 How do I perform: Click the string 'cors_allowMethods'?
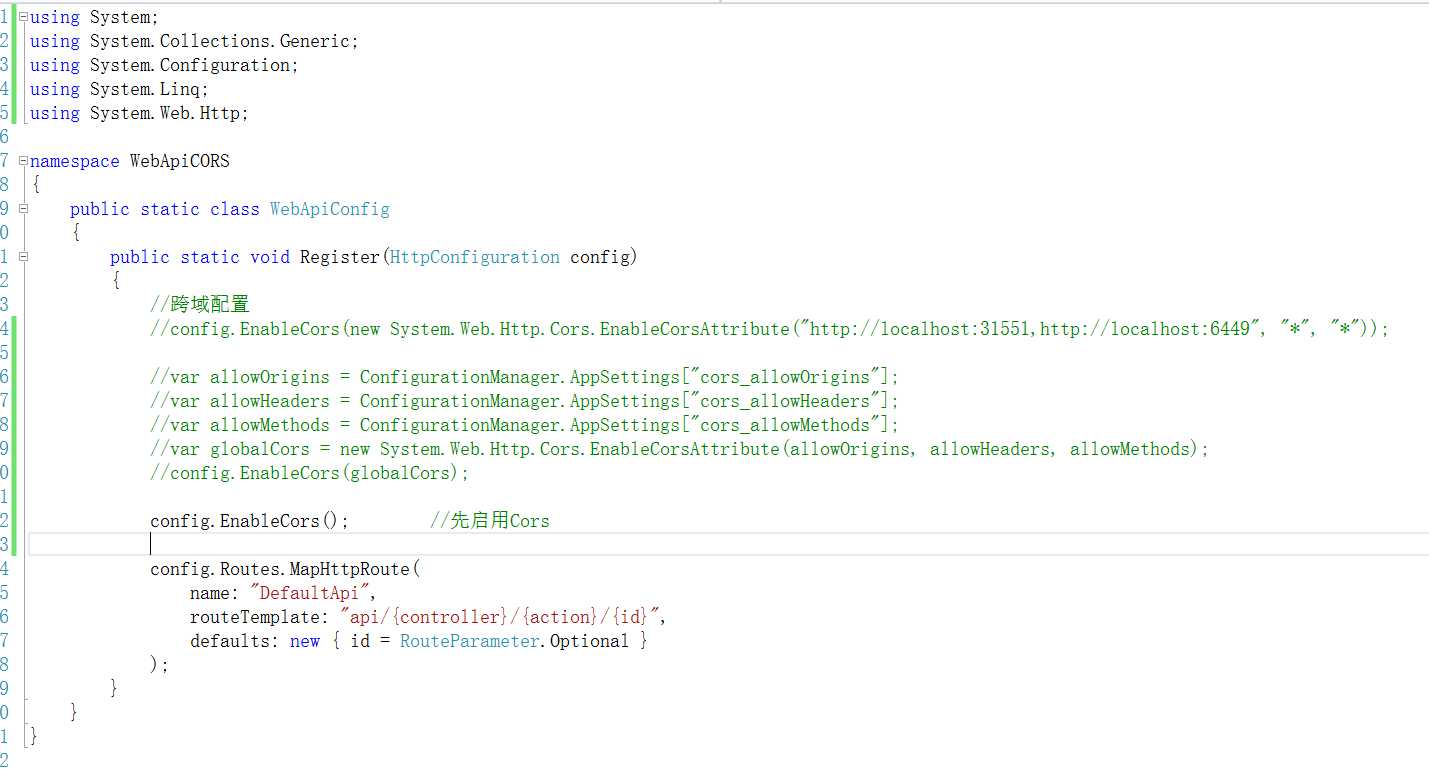click(785, 425)
